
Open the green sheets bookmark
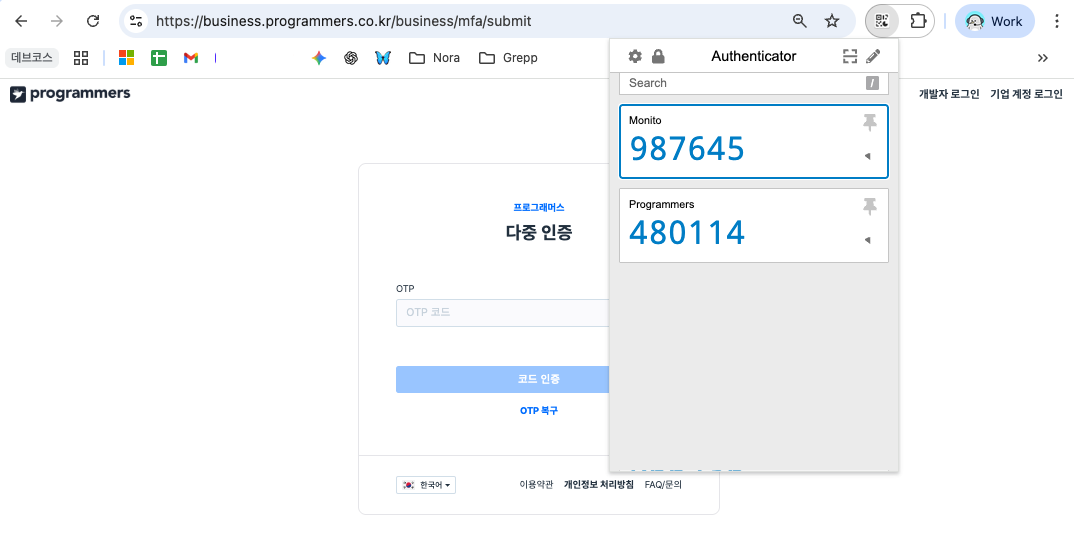pyautogui.click(x=159, y=58)
